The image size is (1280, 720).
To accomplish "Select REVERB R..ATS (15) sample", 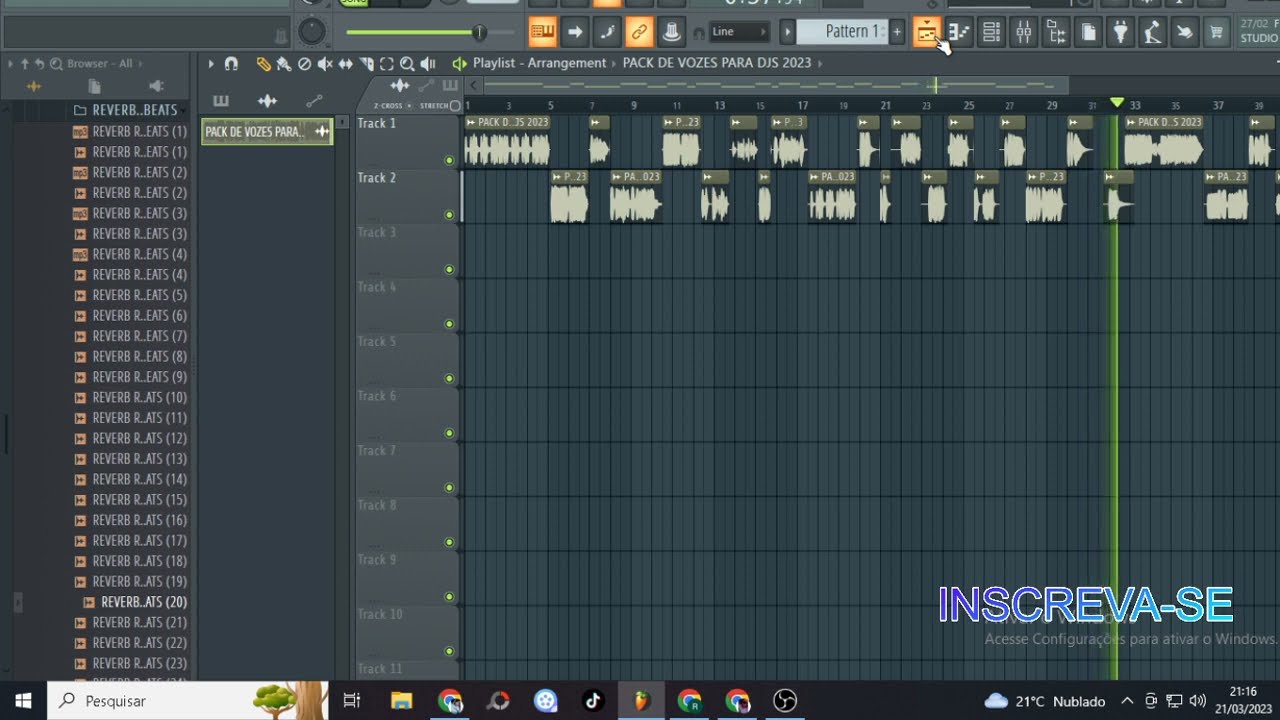I will (130, 500).
